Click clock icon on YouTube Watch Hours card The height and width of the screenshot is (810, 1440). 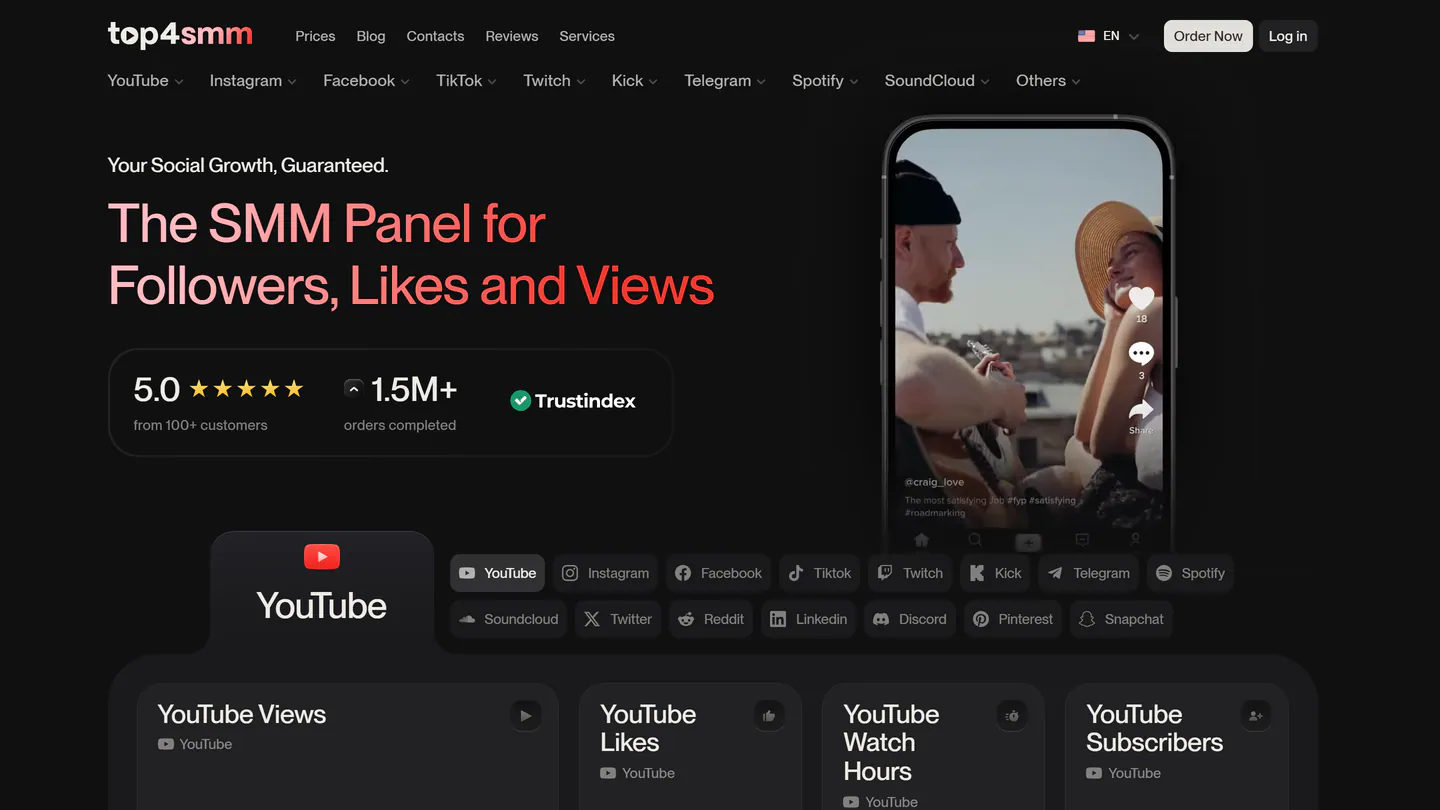point(1012,715)
